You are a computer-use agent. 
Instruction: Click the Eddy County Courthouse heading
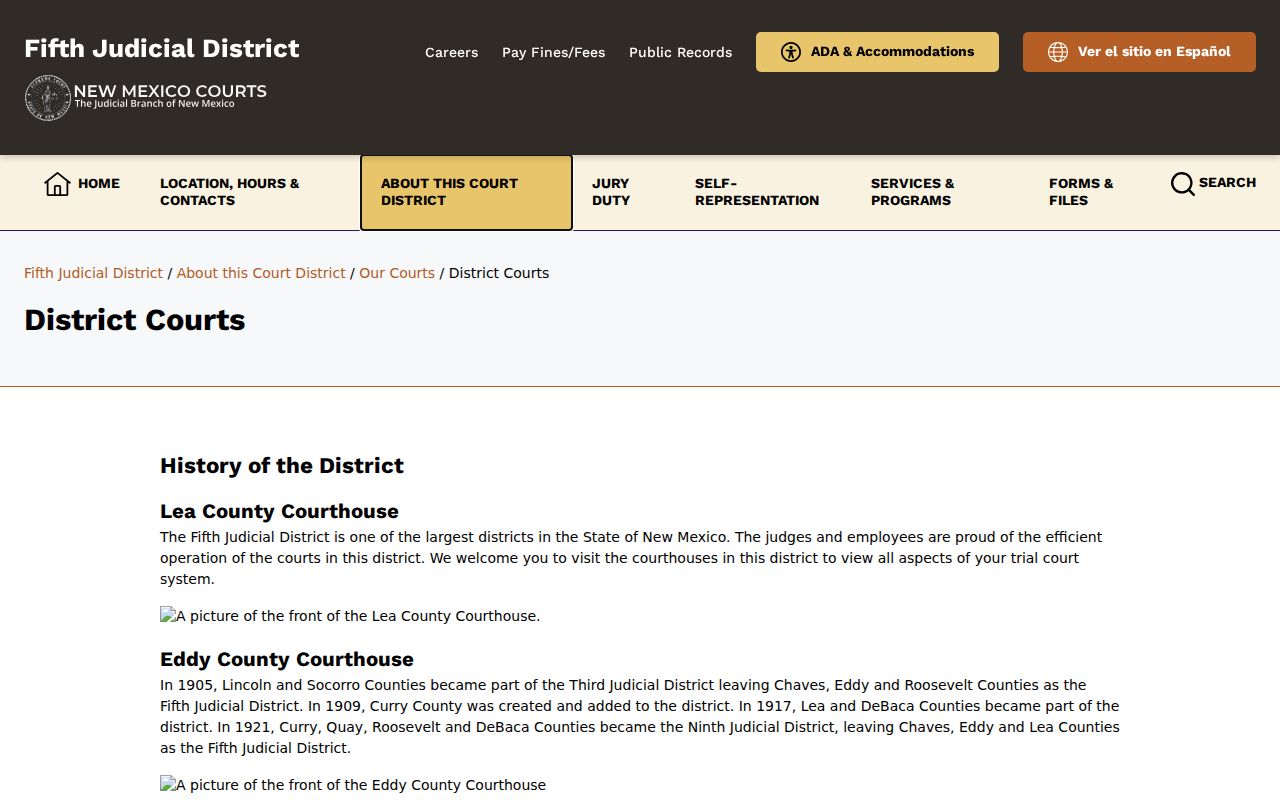(x=287, y=660)
